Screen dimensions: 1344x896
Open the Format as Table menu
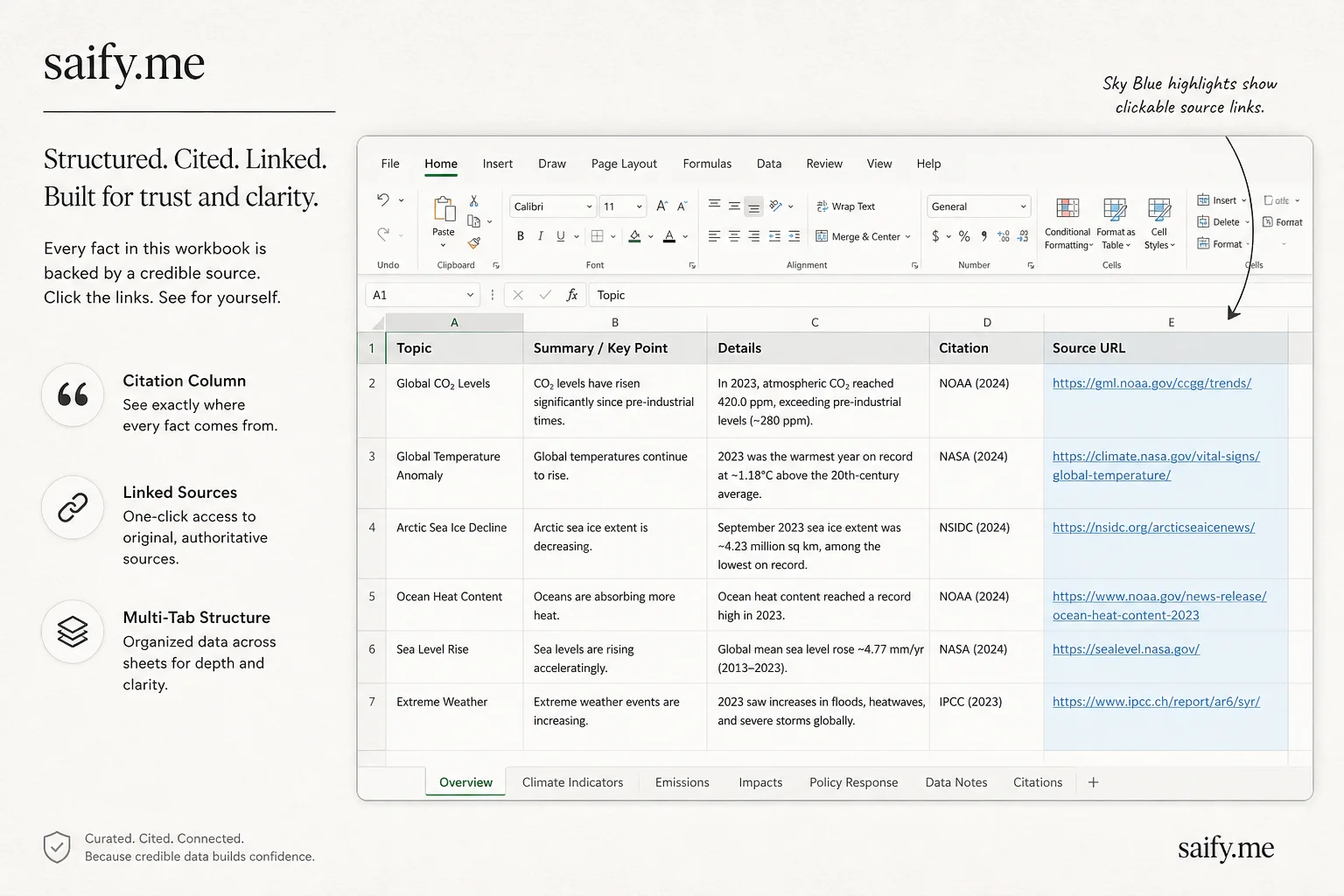coord(1116,224)
